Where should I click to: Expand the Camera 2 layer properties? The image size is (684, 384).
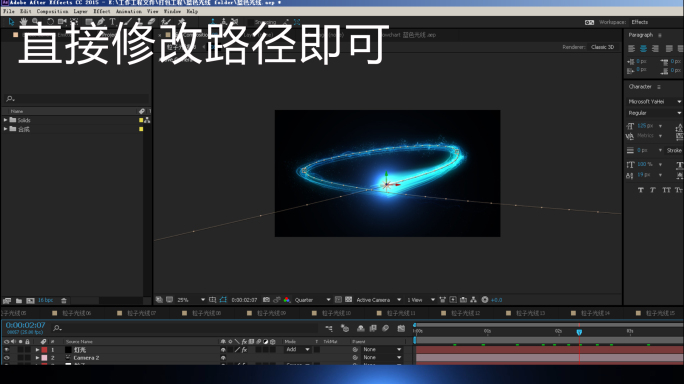coord(37,358)
